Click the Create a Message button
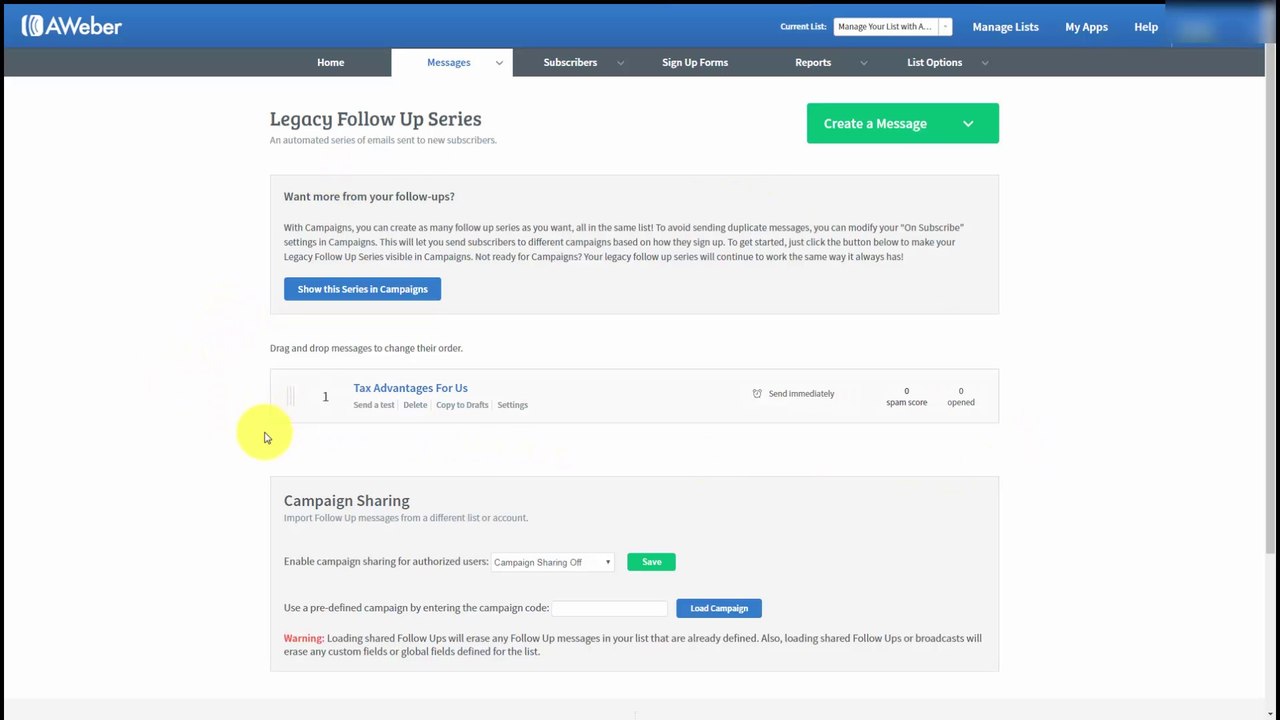The width and height of the screenshot is (1280, 720). [902, 123]
